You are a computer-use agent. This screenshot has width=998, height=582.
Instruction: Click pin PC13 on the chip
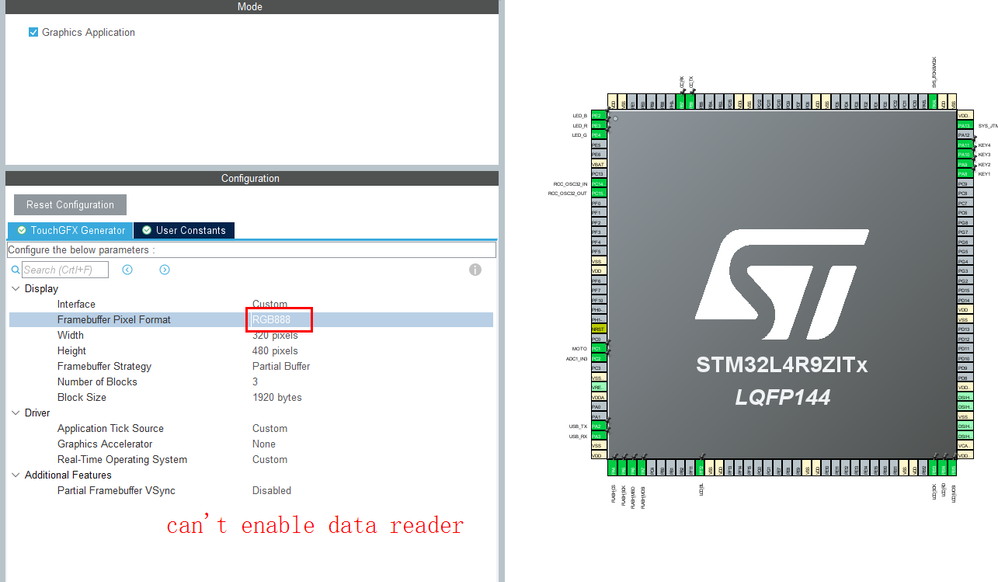(x=598, y=174)
